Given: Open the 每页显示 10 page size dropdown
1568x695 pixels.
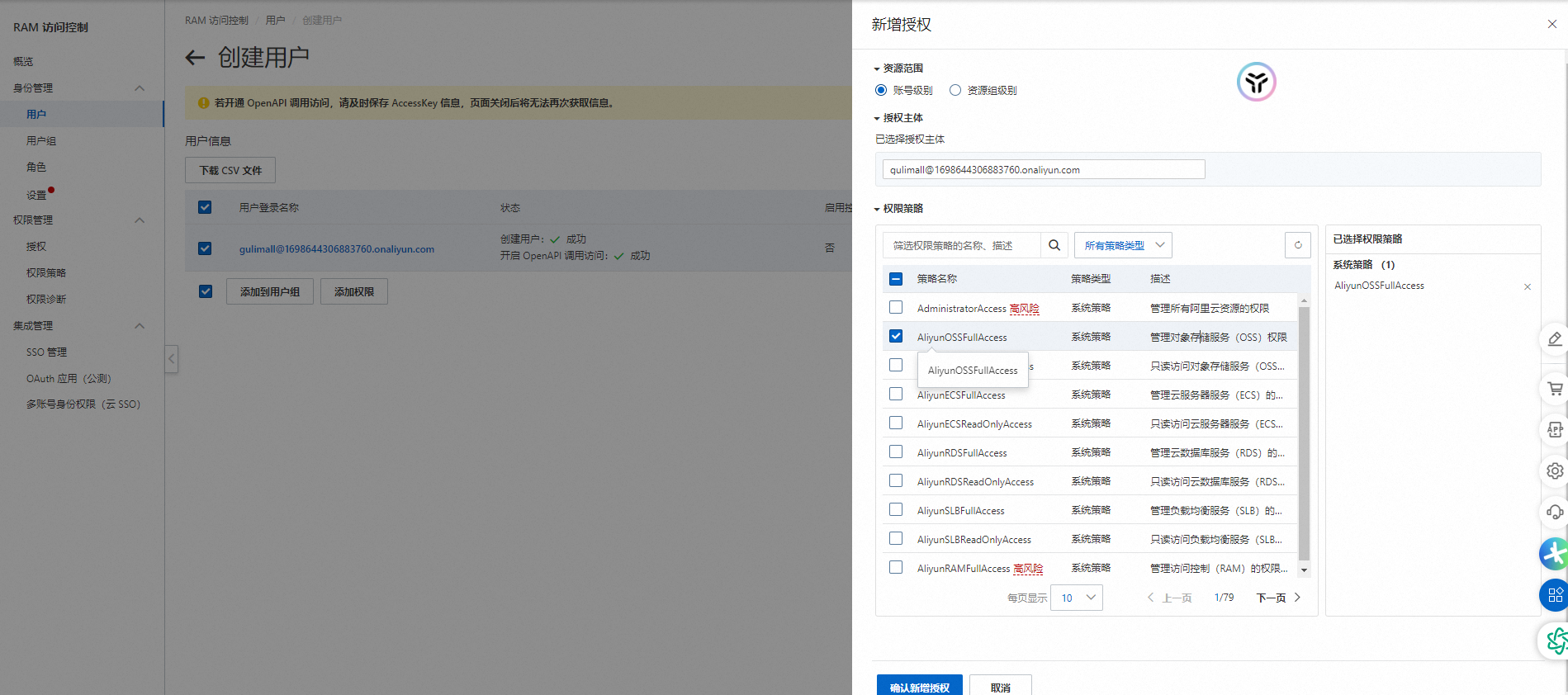Looking at the screenshot, I should click(1077, 598).
